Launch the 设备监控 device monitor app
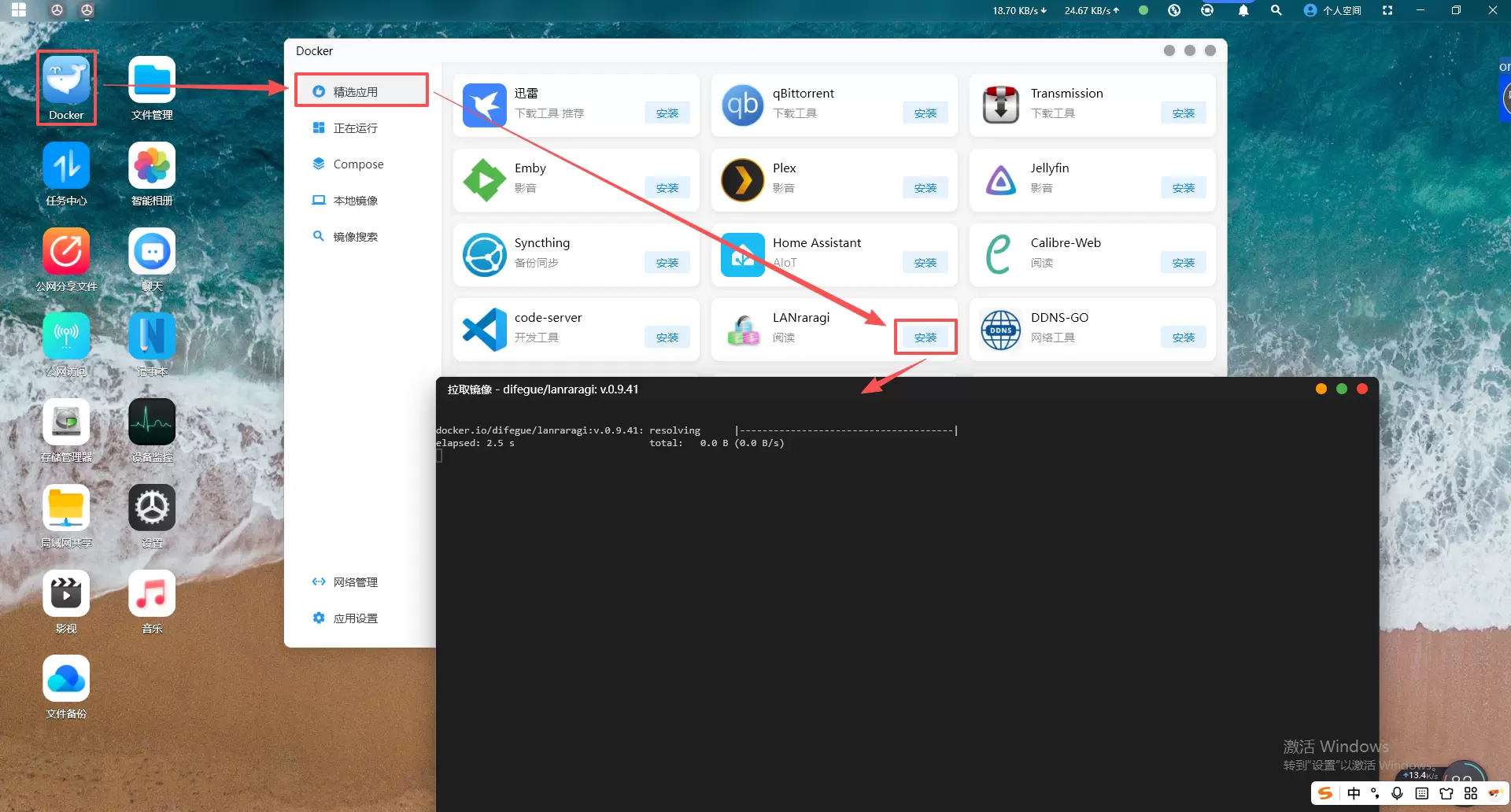The image size is (1511, 812). click(152, 423)
